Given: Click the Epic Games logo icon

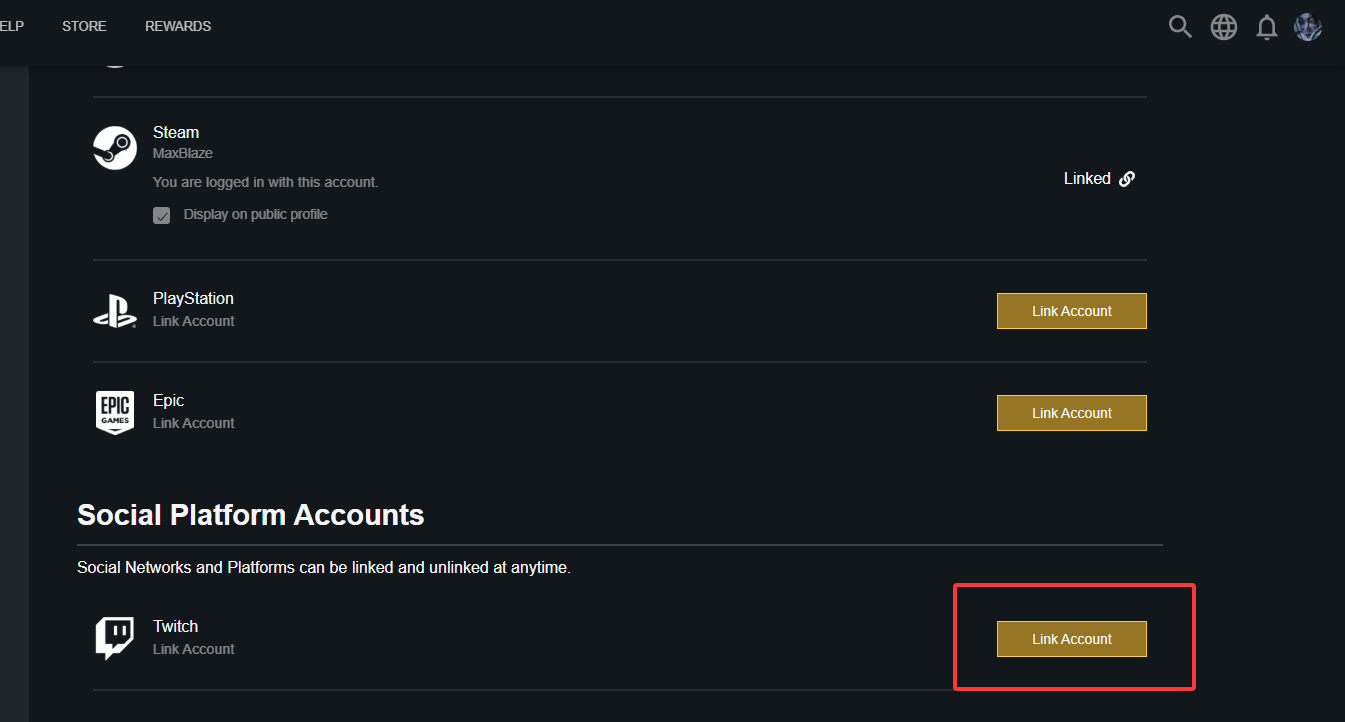Looking at the screenshot, I should tap(115, 412).
